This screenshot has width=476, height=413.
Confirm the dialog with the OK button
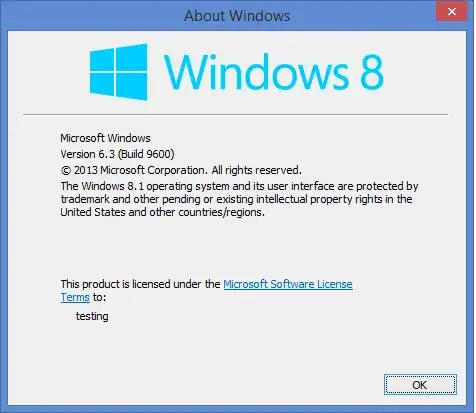pos(420,385)
